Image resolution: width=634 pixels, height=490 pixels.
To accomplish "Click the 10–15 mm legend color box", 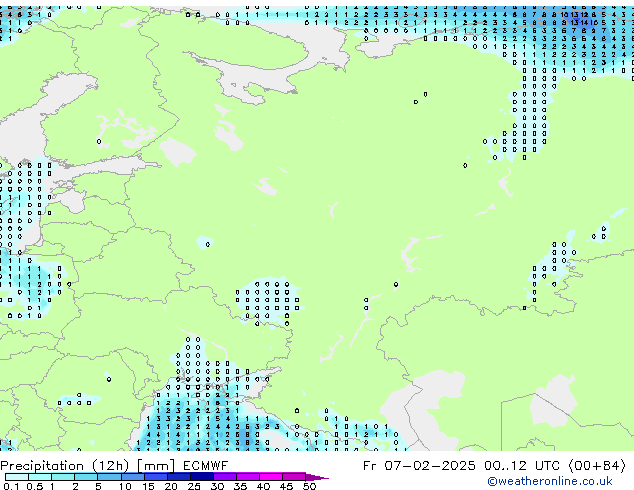I will coord(132,477).
